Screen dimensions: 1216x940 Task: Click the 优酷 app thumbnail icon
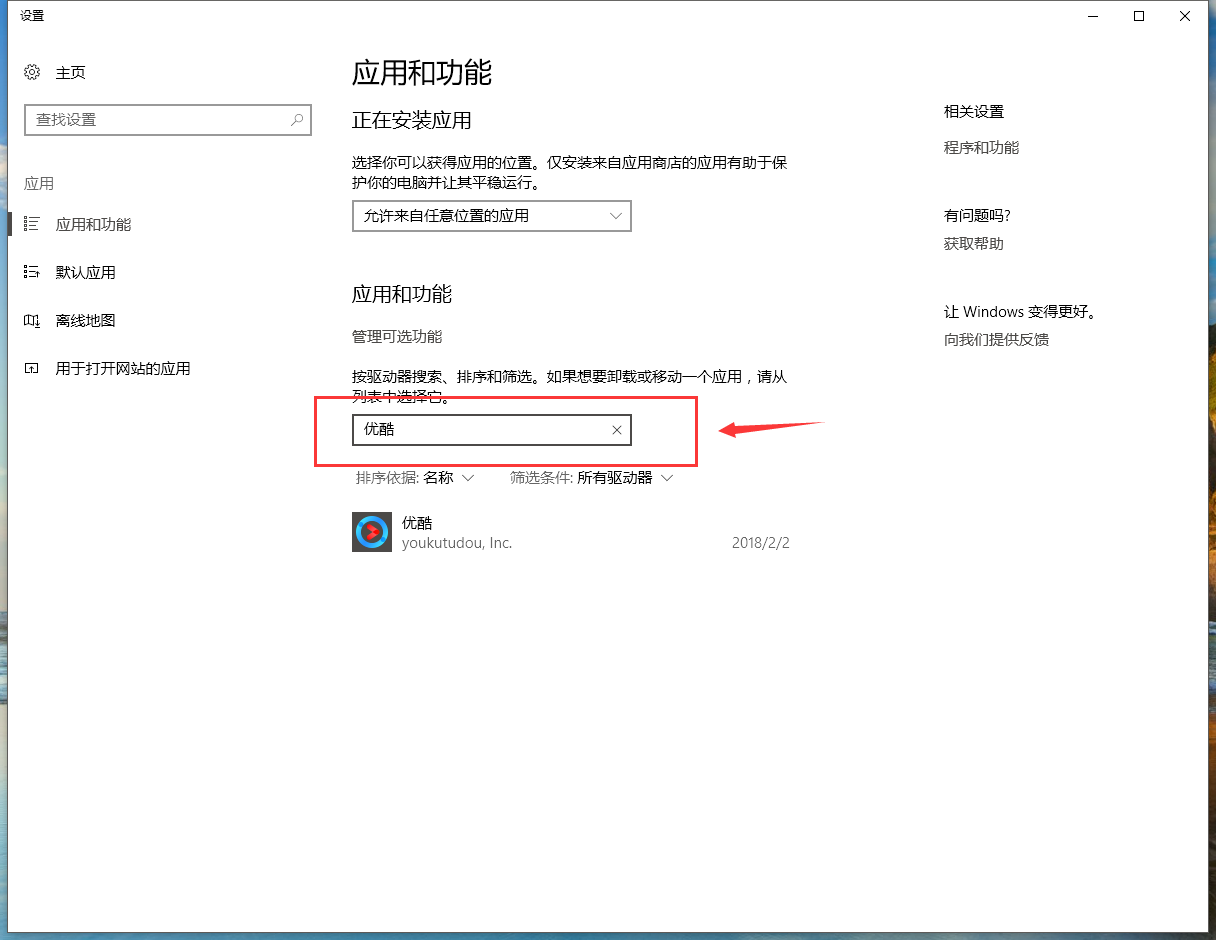(371, 532)
